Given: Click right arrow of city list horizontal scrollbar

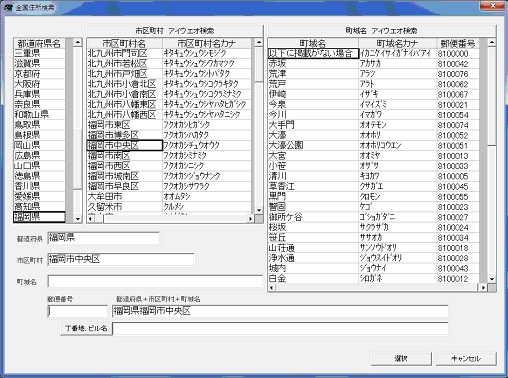Looking at the screenshot, I should (250, 219).
